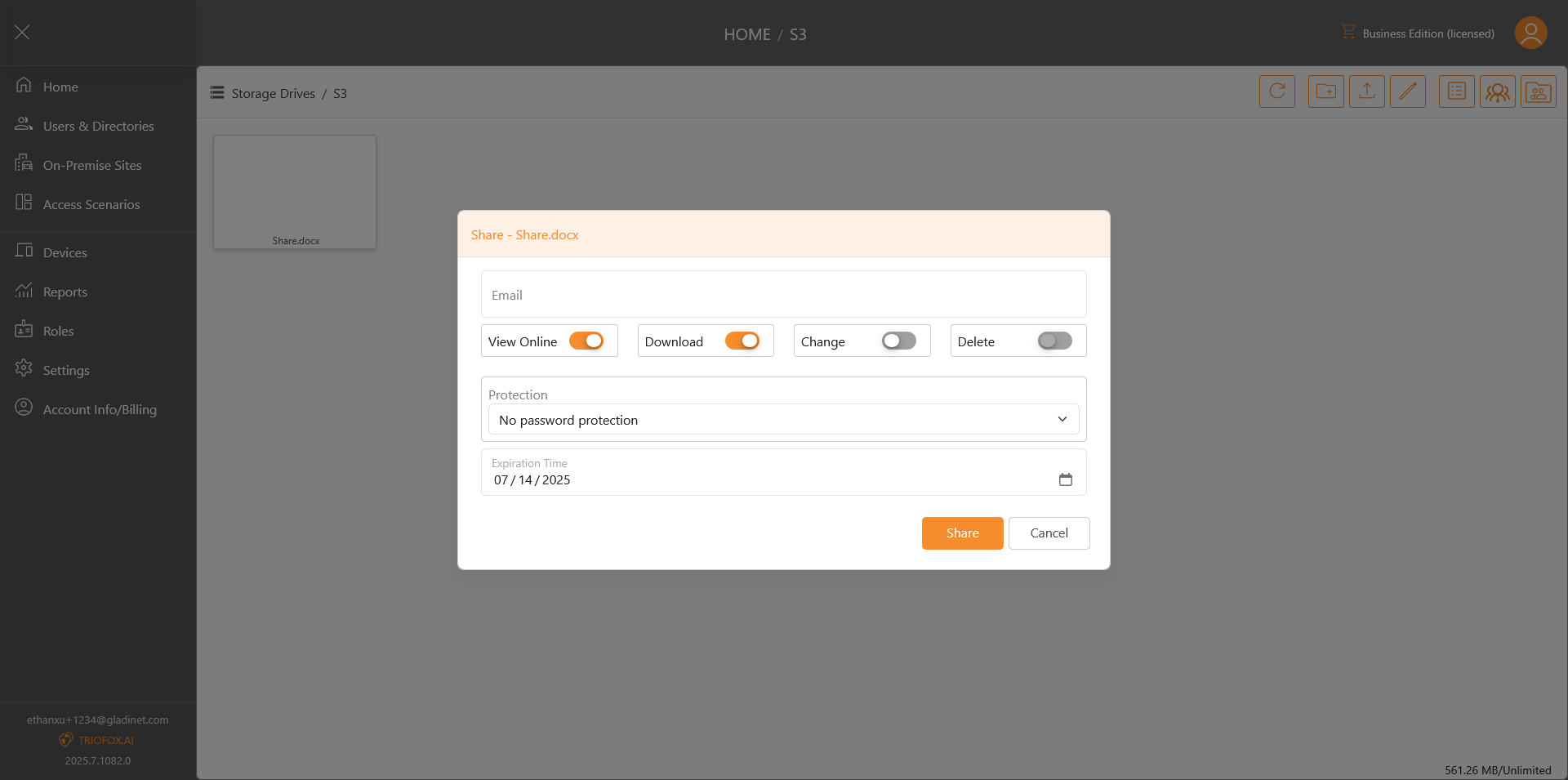Click the upload toolbar icon
The image size is (1568, 780).
[x=1367, y=91]
